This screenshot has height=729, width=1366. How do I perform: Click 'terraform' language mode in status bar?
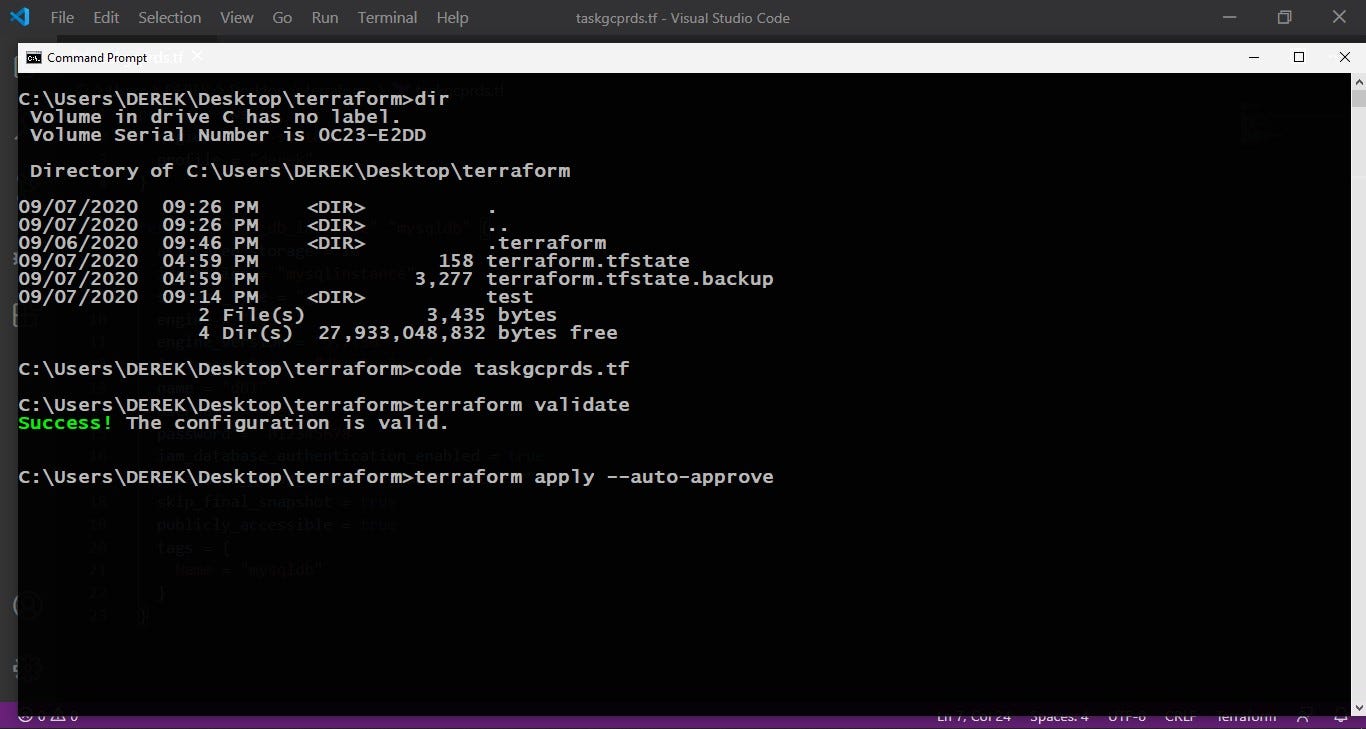coord(1246,716)
